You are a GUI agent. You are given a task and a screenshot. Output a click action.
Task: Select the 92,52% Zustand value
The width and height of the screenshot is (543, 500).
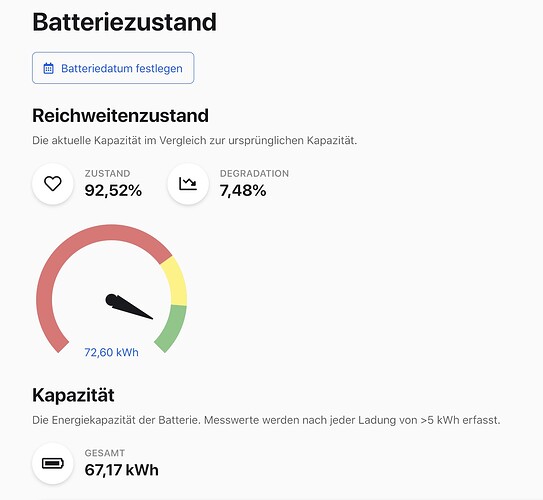(113, 190)
